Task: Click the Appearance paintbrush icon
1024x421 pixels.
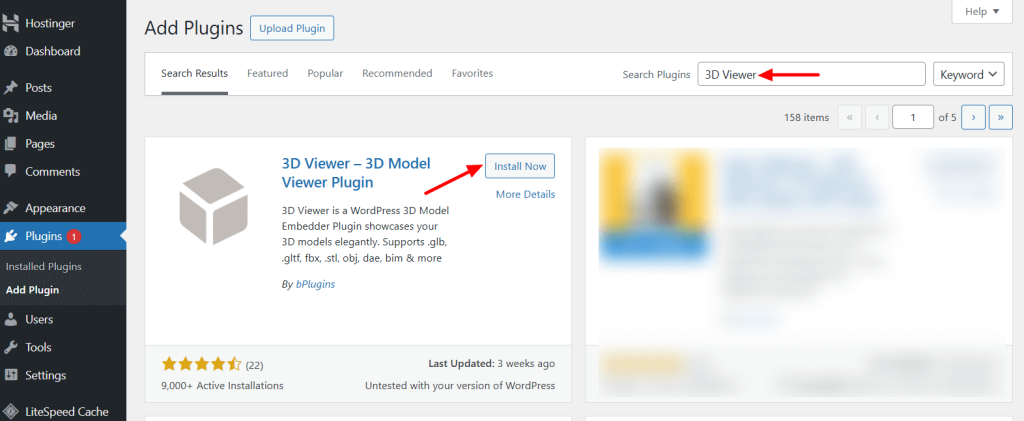Action: (10, 208)
